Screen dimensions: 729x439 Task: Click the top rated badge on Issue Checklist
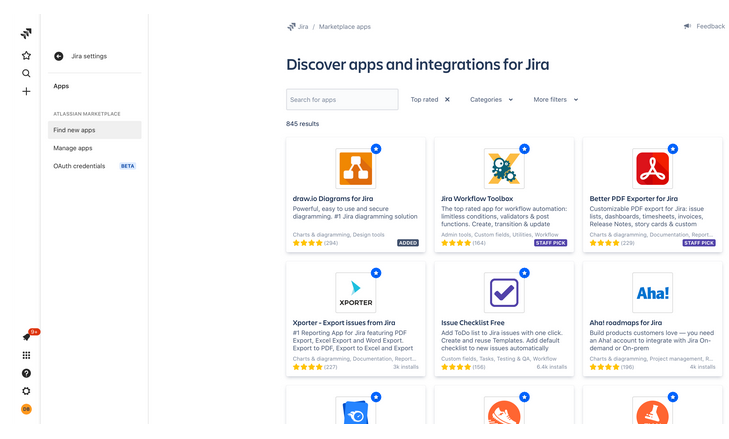tap(524, 273)
